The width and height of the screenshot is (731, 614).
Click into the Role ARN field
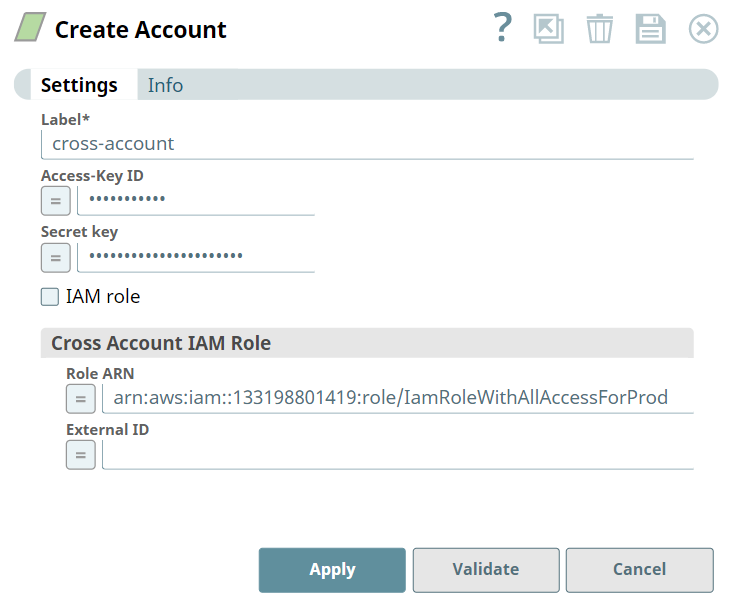(x=397, y=399)
